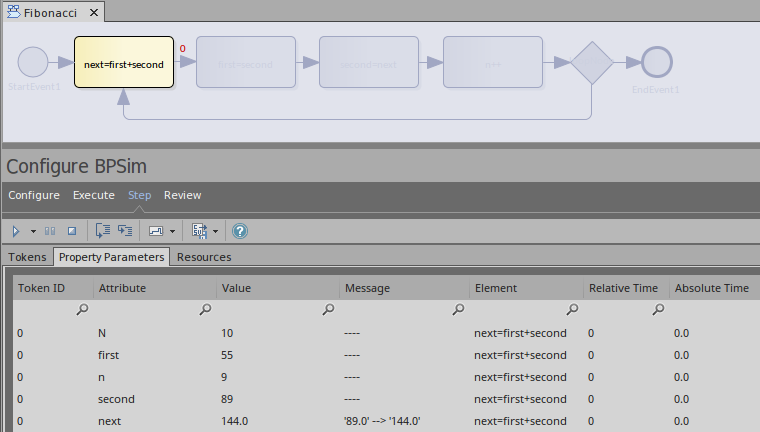This screenshot has width=760, height=432.
Task: Switch to the Resources tab
Action: coord(204,257)
